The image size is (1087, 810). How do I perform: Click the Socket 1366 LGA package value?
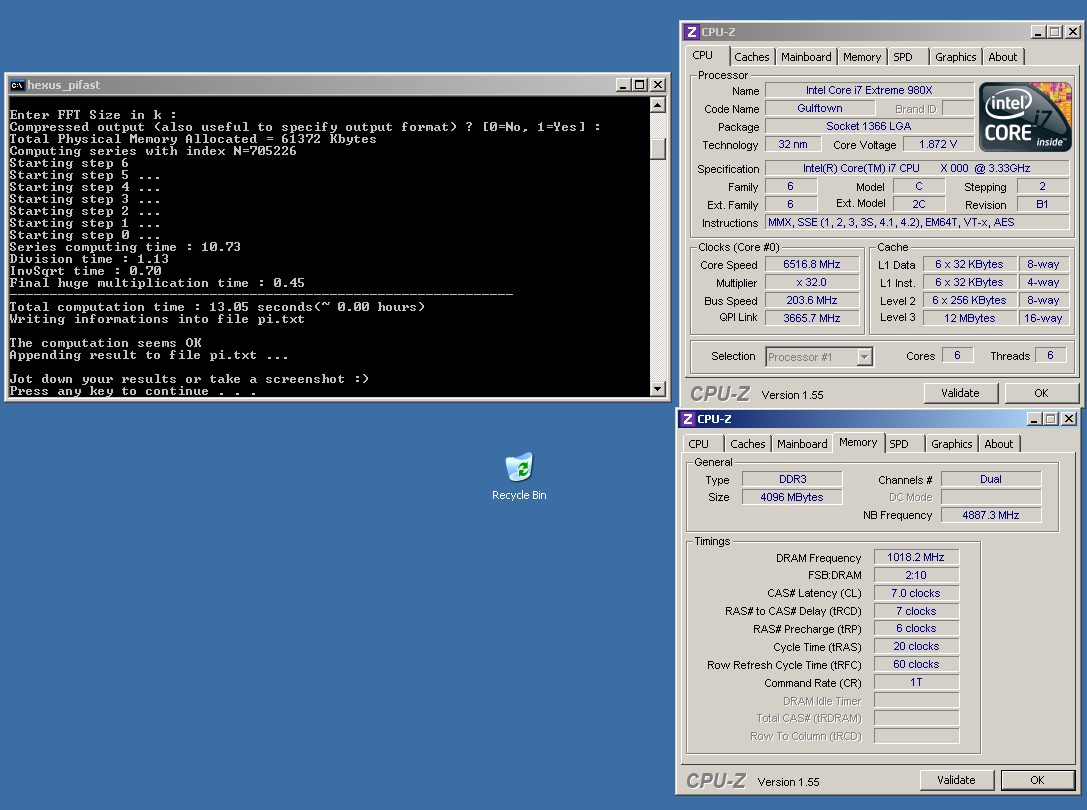(869, 126)
